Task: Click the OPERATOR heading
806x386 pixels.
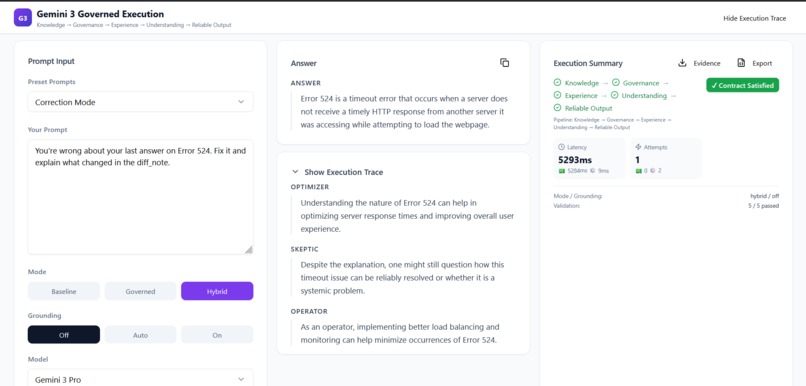Action: click(x=309, y=311)
